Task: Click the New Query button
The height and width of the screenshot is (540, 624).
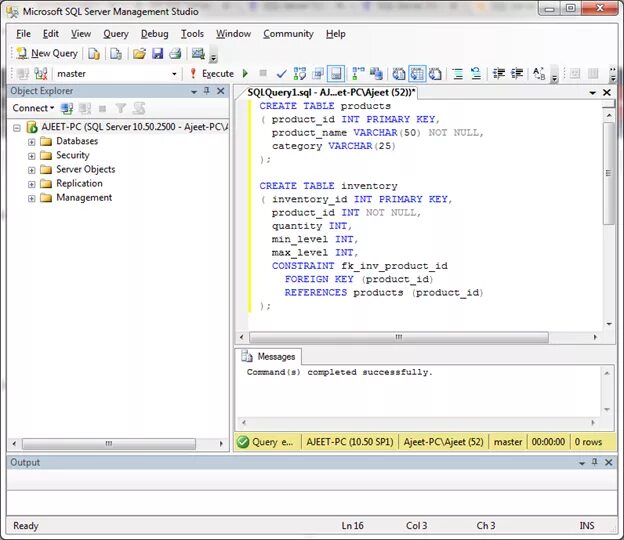Action: click(x=47, y=53)
